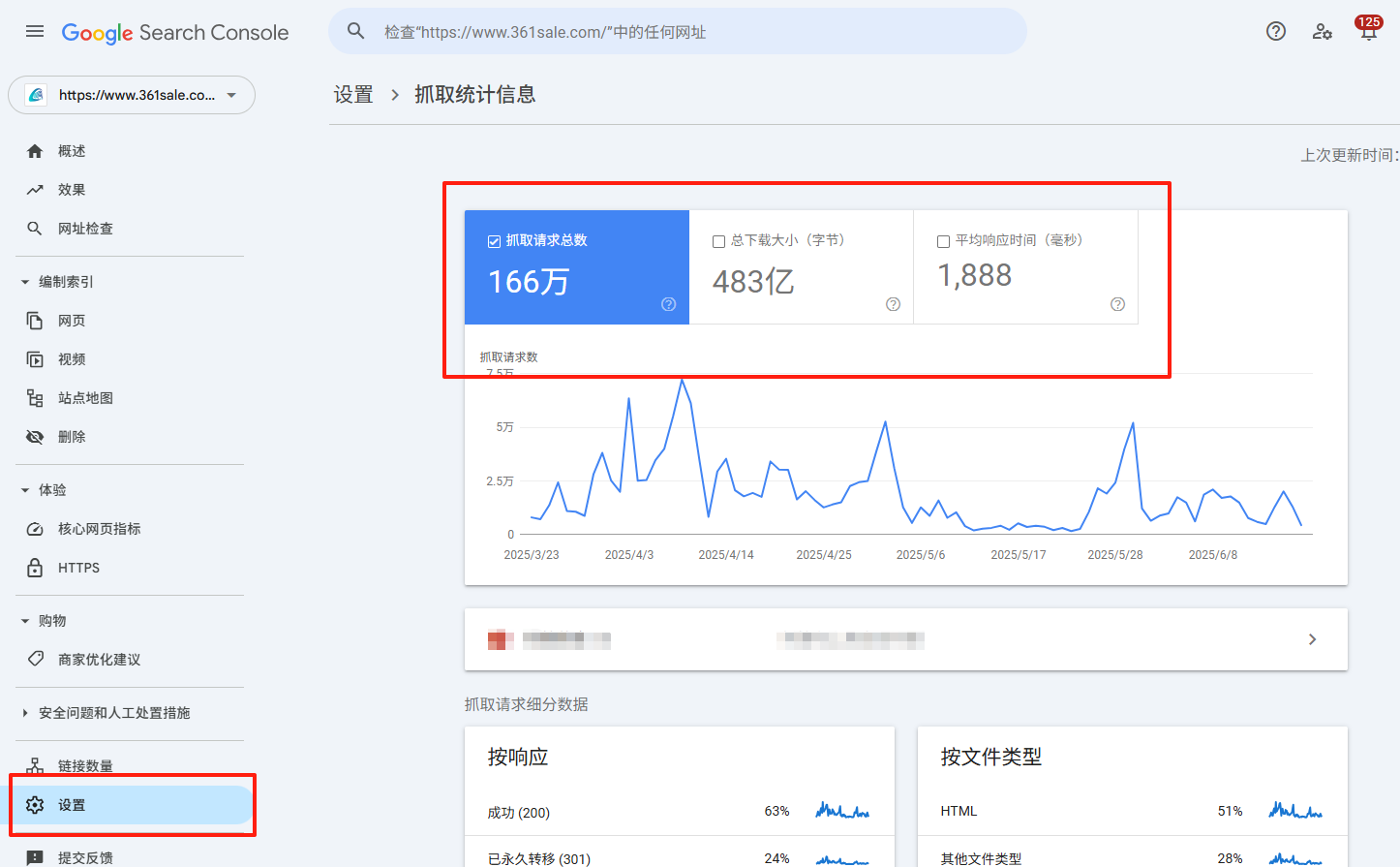1400x867 pixels.
Task: Click the URL inspection search field
Action: click(x=678, y=32)
